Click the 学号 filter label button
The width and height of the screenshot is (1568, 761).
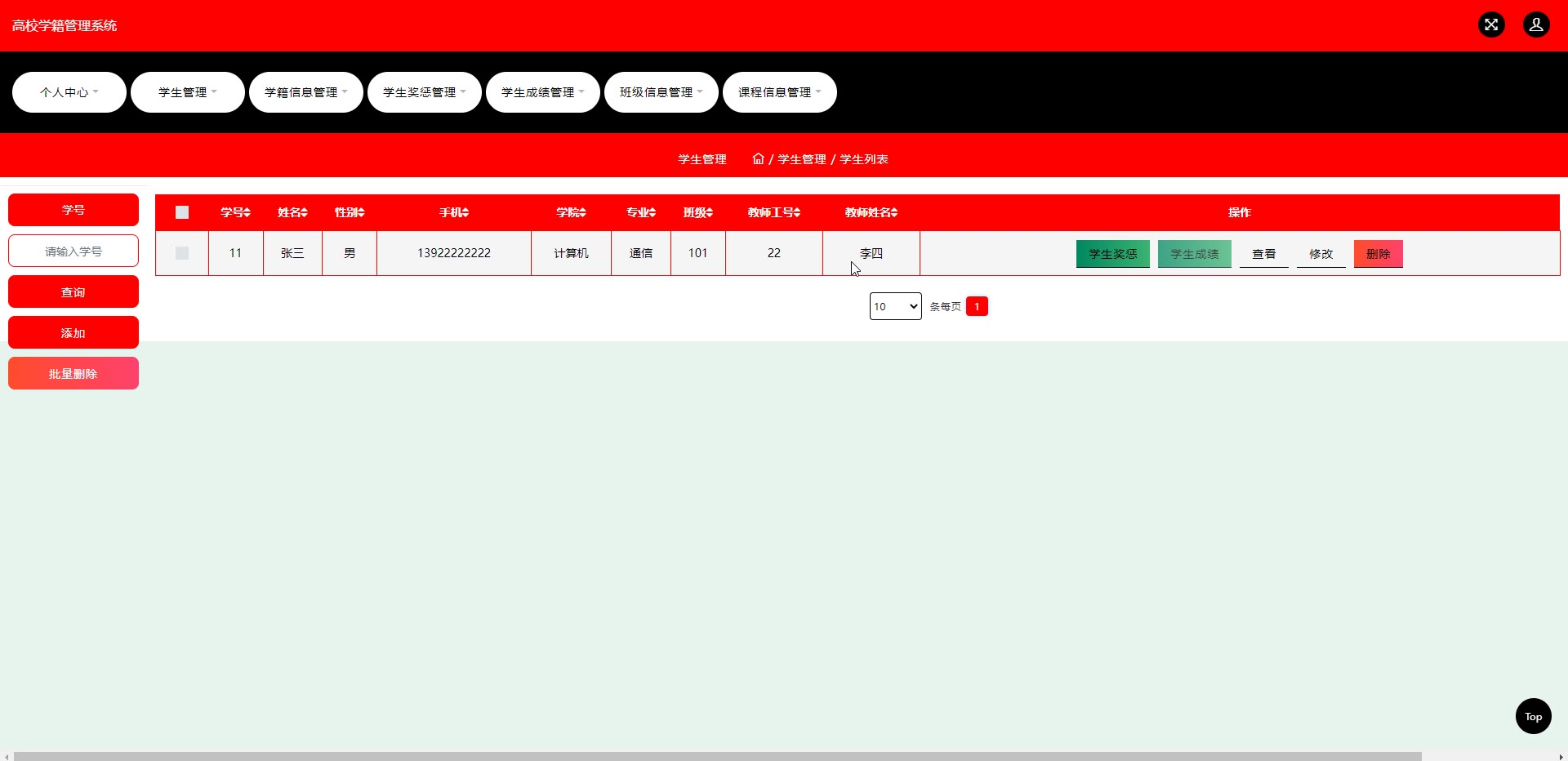pyautogui.click(x=73, y=210)
